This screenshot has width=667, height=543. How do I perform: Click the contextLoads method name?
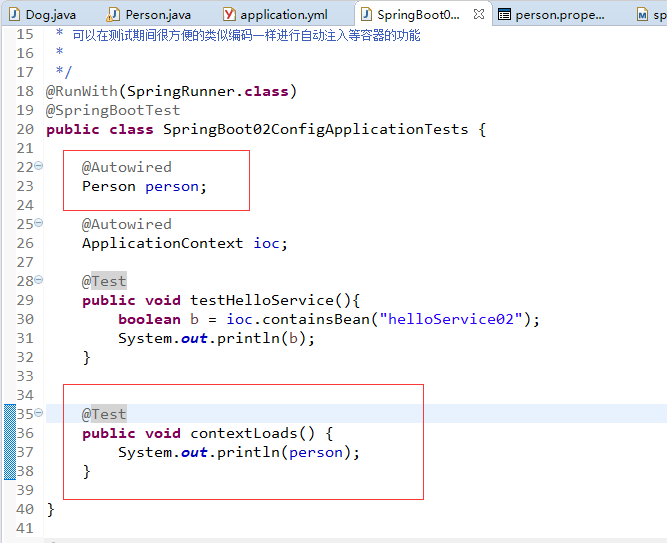pyautogui.click(x=244, y=433)
